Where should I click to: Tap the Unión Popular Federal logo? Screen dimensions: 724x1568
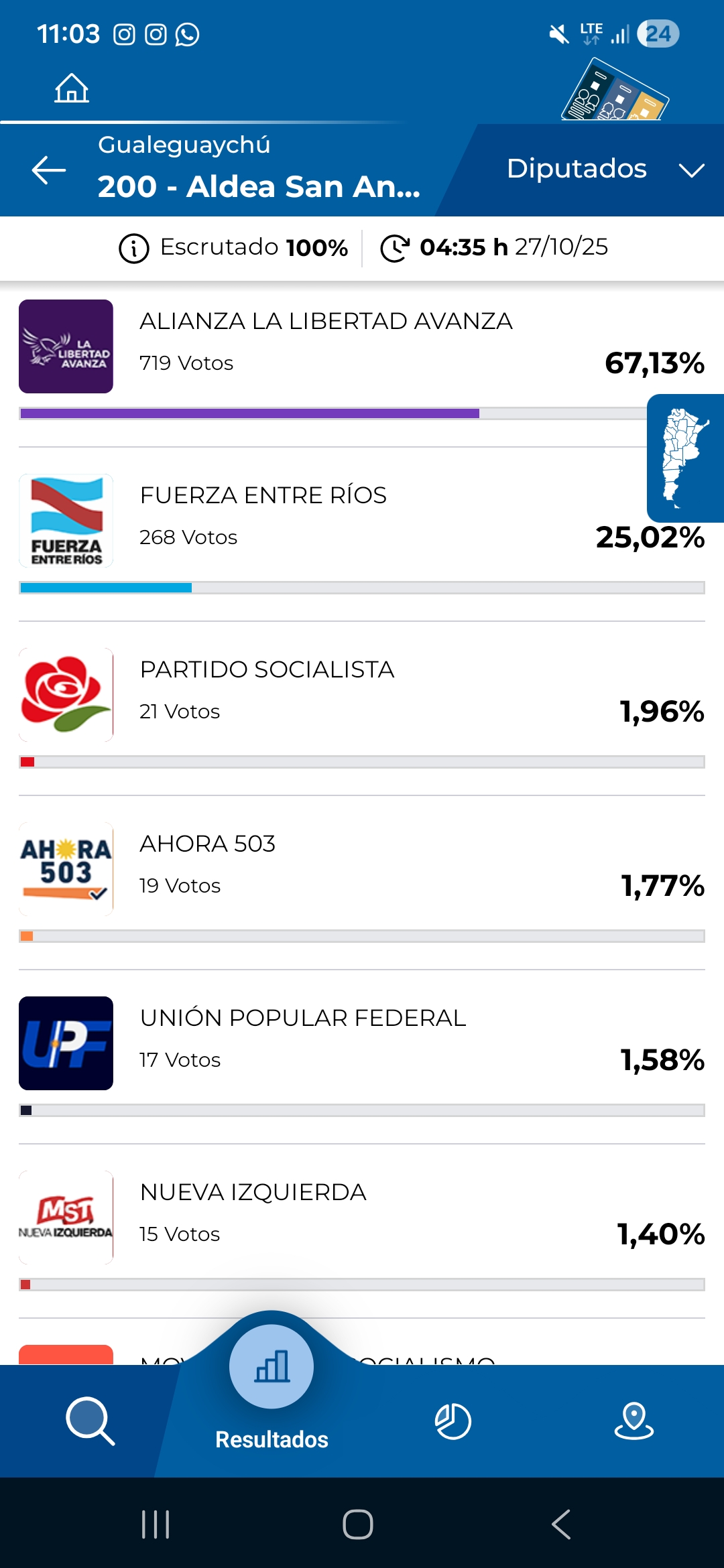[x=66, y=1043]
